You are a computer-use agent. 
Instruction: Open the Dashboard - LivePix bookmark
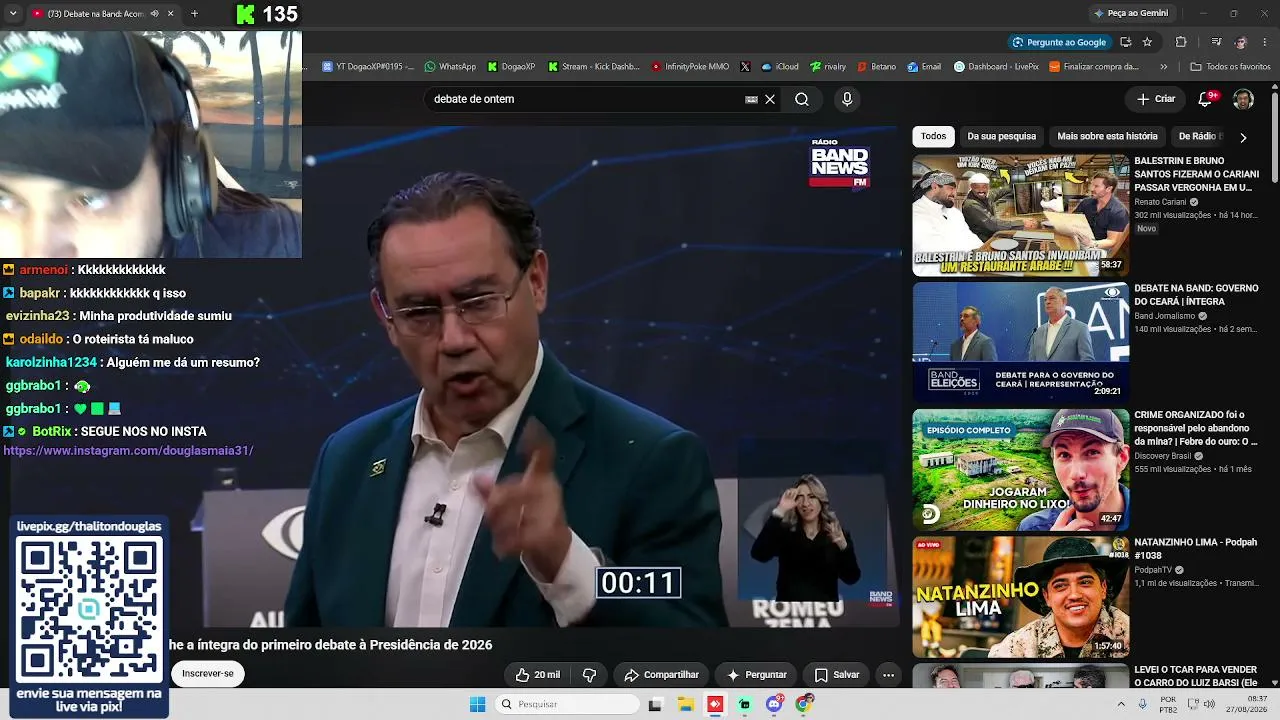(x=996, y=67)
